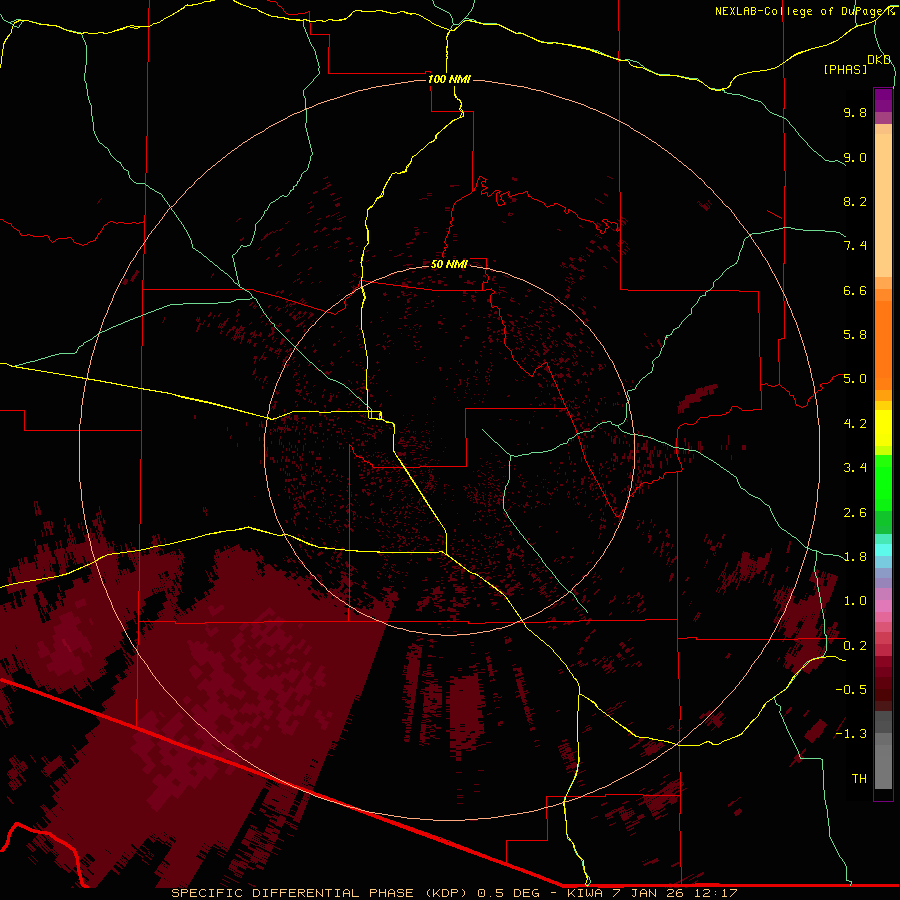Click the 8.2 value on the color scale
This screenshot has height=900, width=900.
[x=855, y=201]
